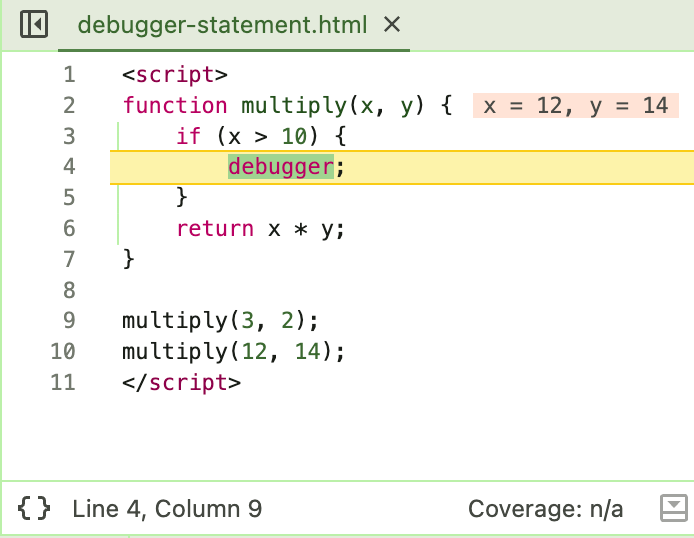Set breakpoint on line number 10
Image resolution: width=694 pixels, height=538 pixels.
(63, 352)
